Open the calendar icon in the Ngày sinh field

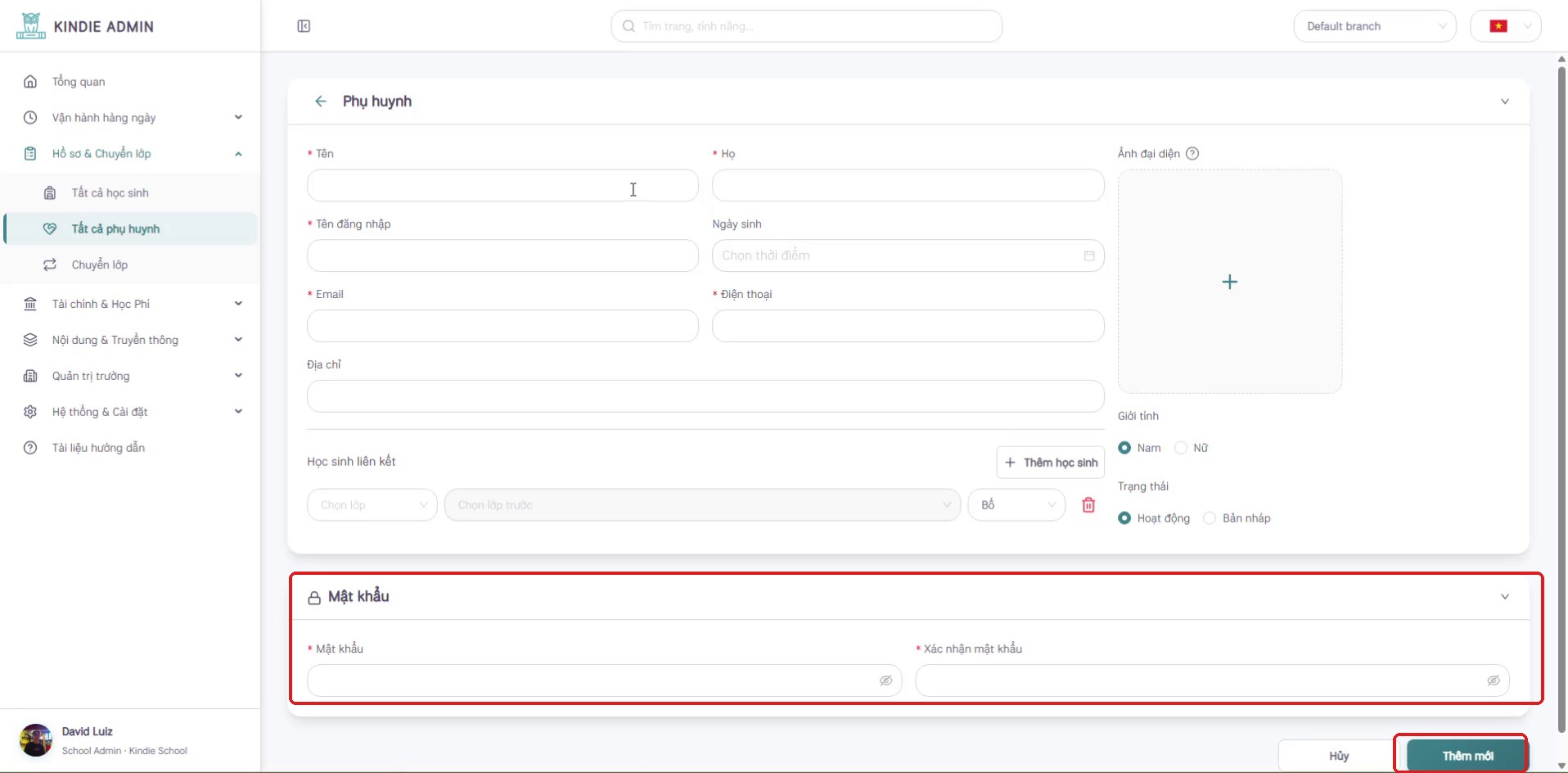coord(1089,255)
